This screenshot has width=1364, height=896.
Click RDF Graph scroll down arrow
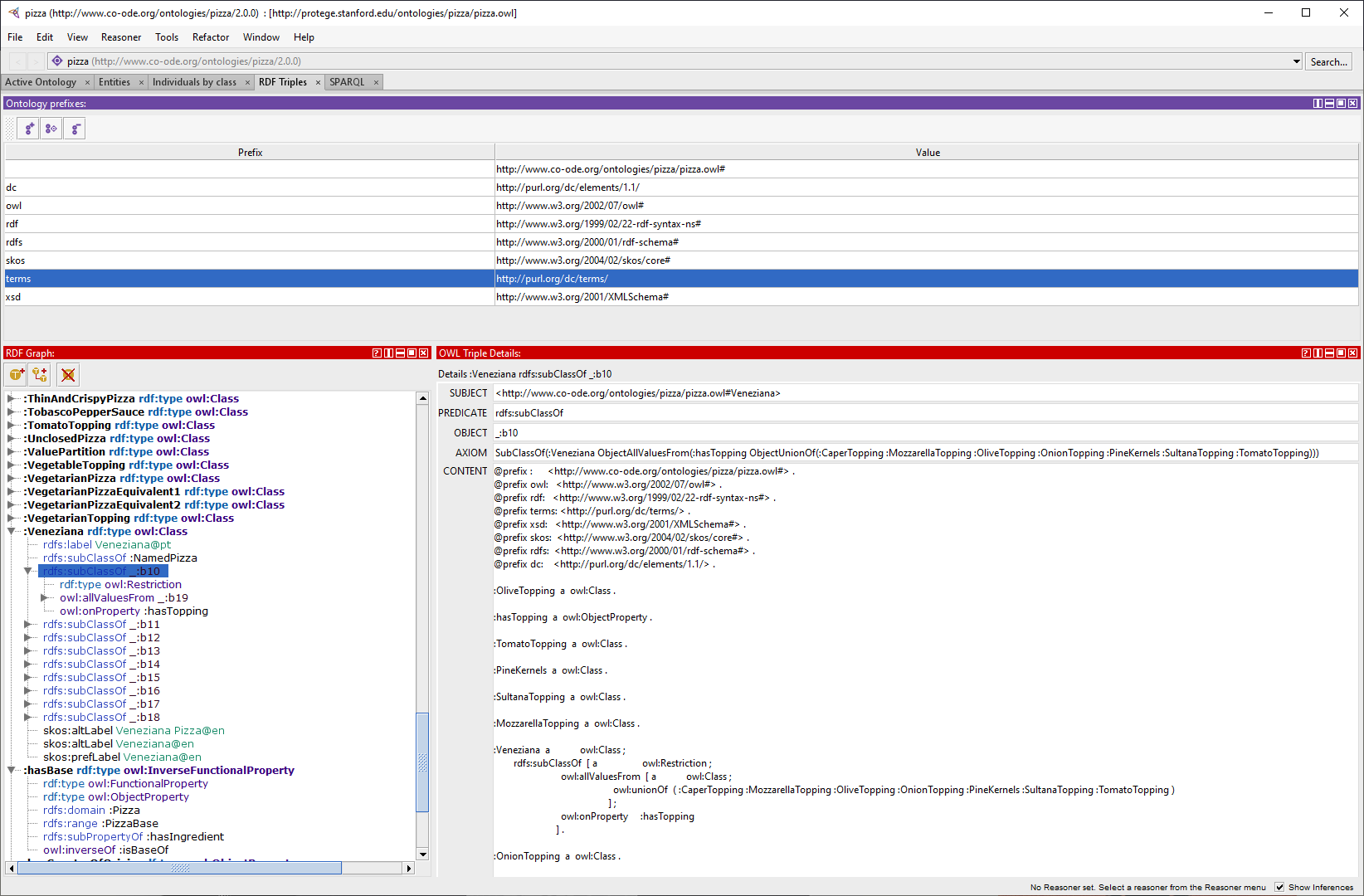[422, 855]
